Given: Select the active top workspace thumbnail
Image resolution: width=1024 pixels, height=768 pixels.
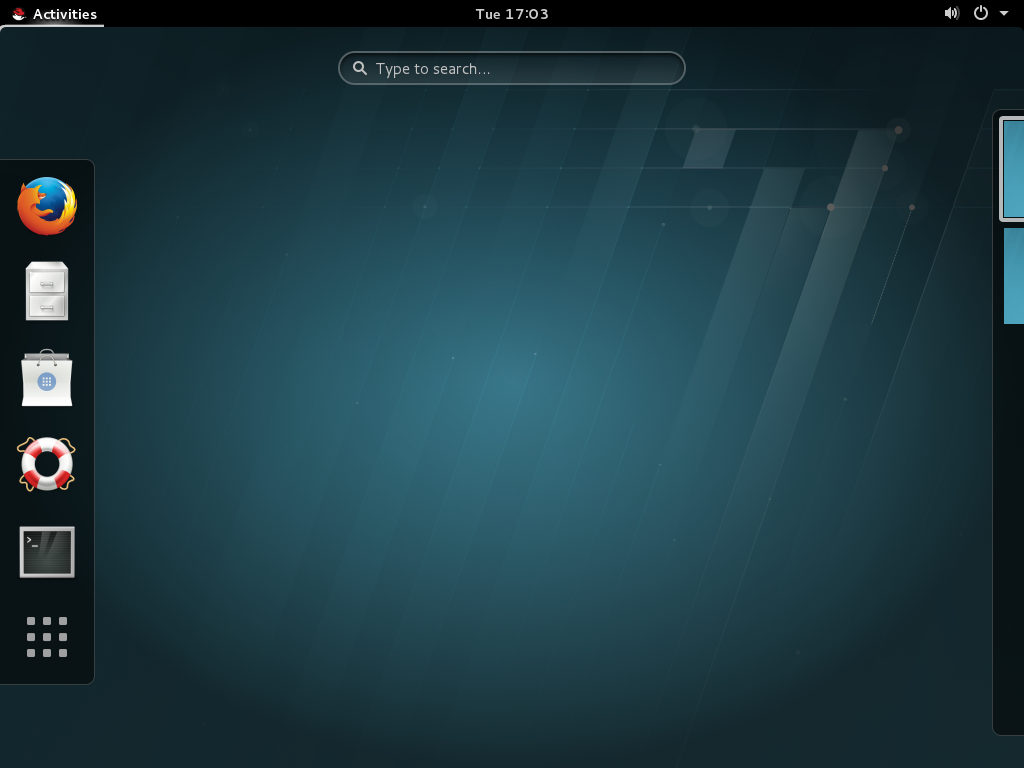Looking at the screenshot, I should (1014, 169).
